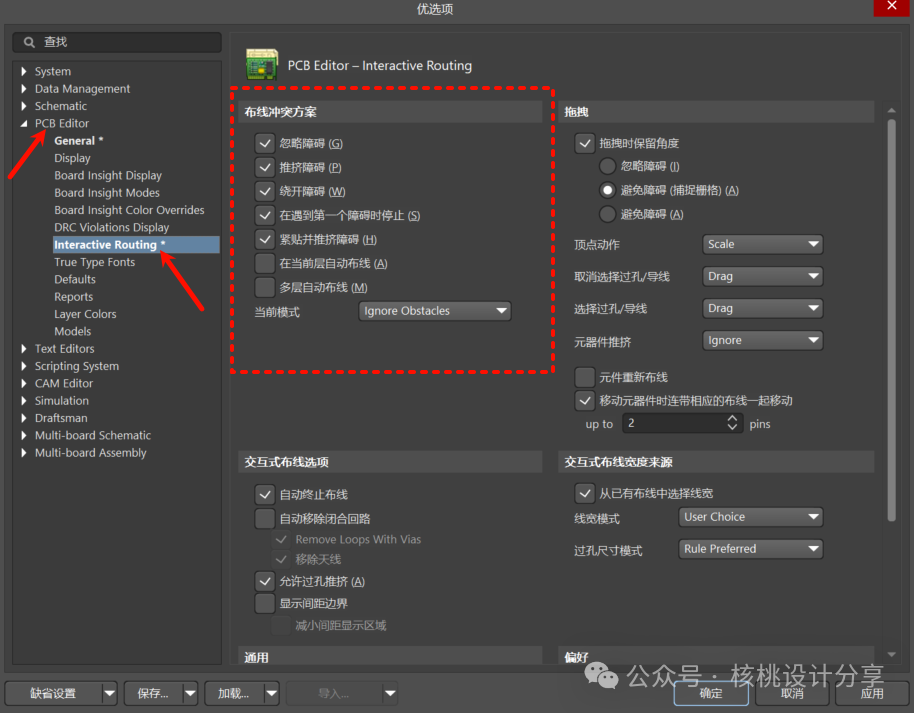Open 线宽模式 User Choice dropdown
This screenshot has width=914, height=713.
(x=751, y=517)
